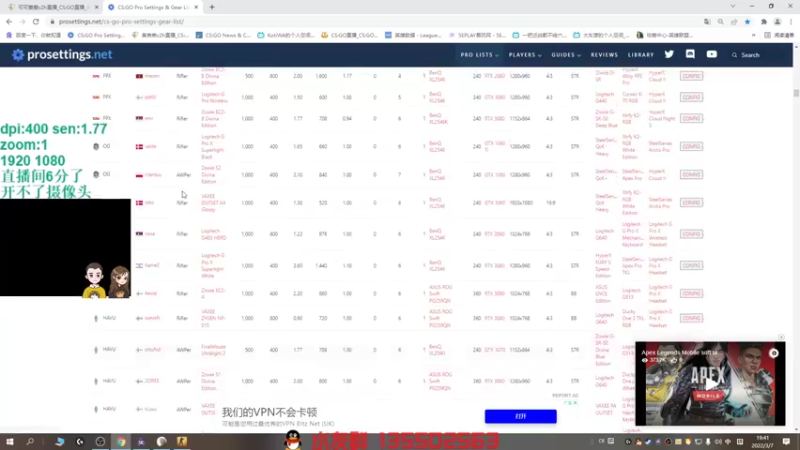Open the Twitter icon in site header
Viewport: 800px width, 450px height.
coord(669,54)
